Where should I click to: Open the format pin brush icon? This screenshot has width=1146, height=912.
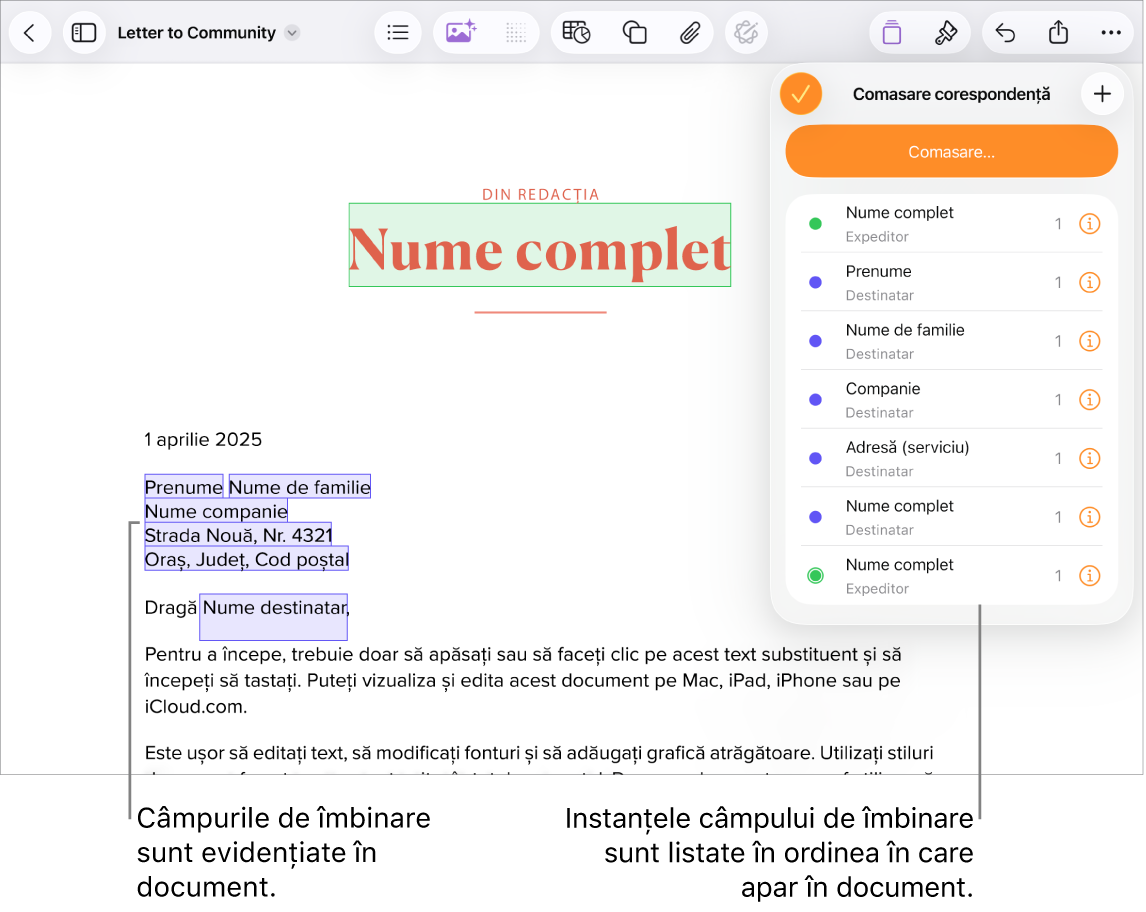[x=946, y=33]
